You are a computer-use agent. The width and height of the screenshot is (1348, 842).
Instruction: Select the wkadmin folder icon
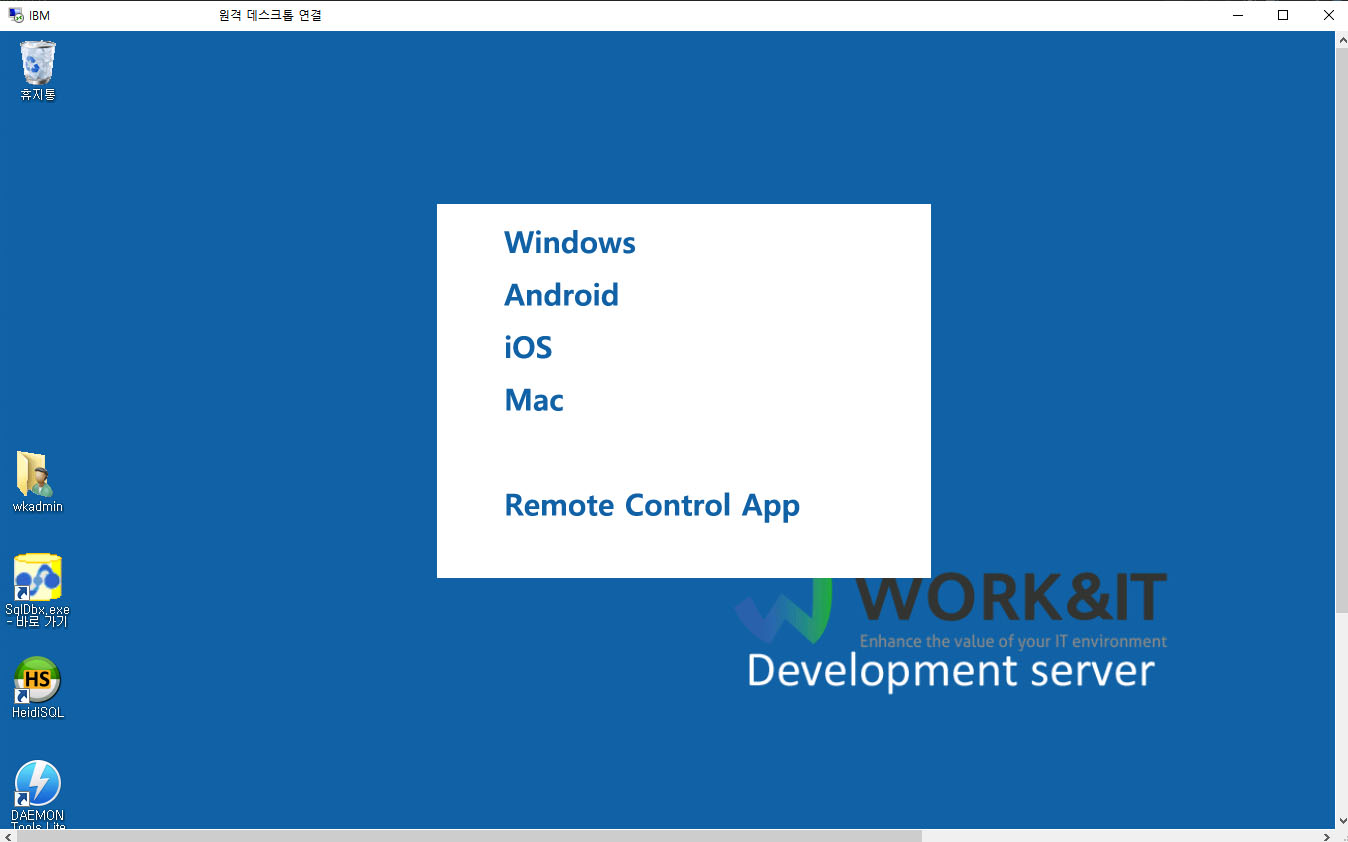click(x=37, y=475)
